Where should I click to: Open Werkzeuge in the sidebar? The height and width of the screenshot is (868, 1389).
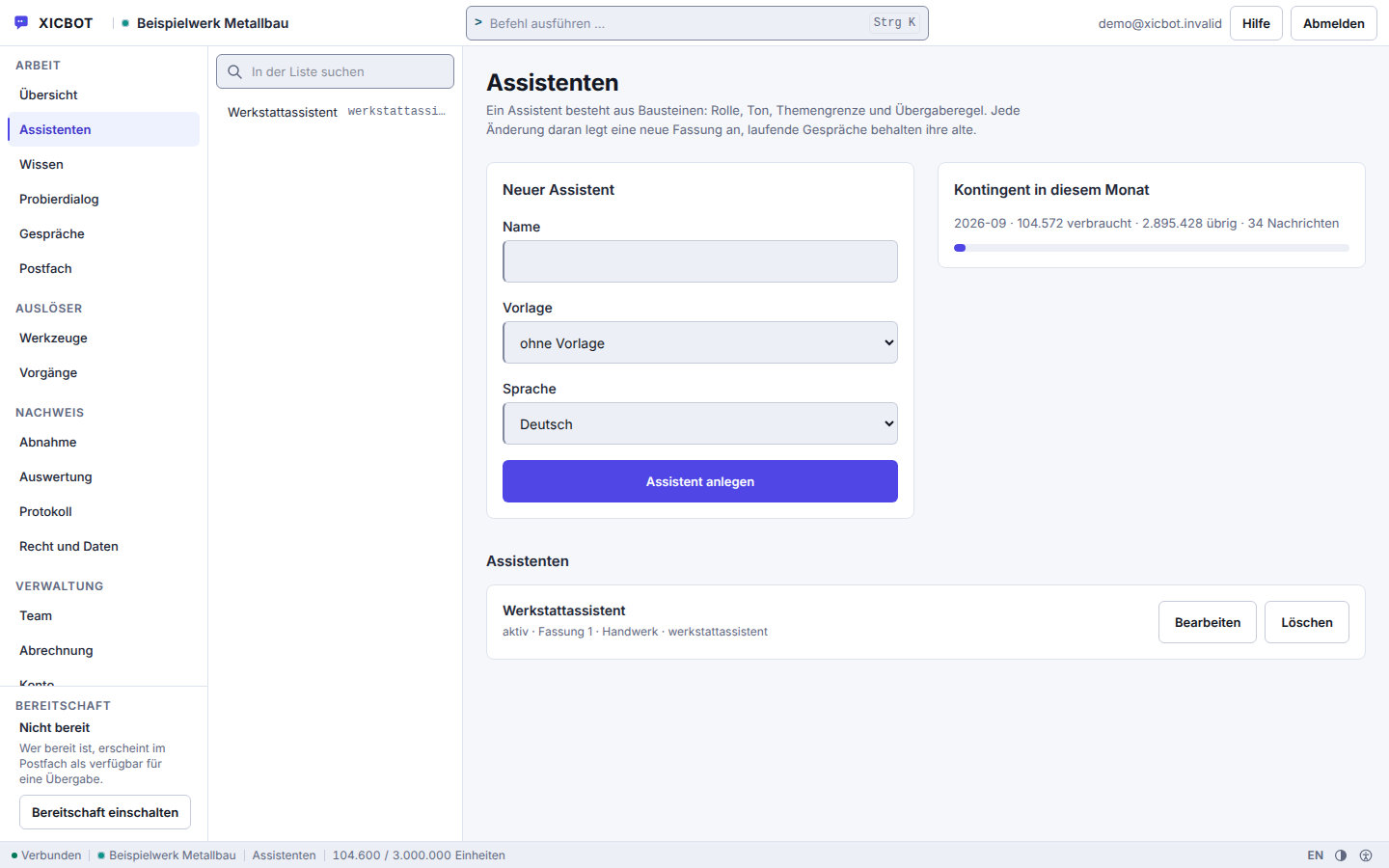(x=103, y=338)
